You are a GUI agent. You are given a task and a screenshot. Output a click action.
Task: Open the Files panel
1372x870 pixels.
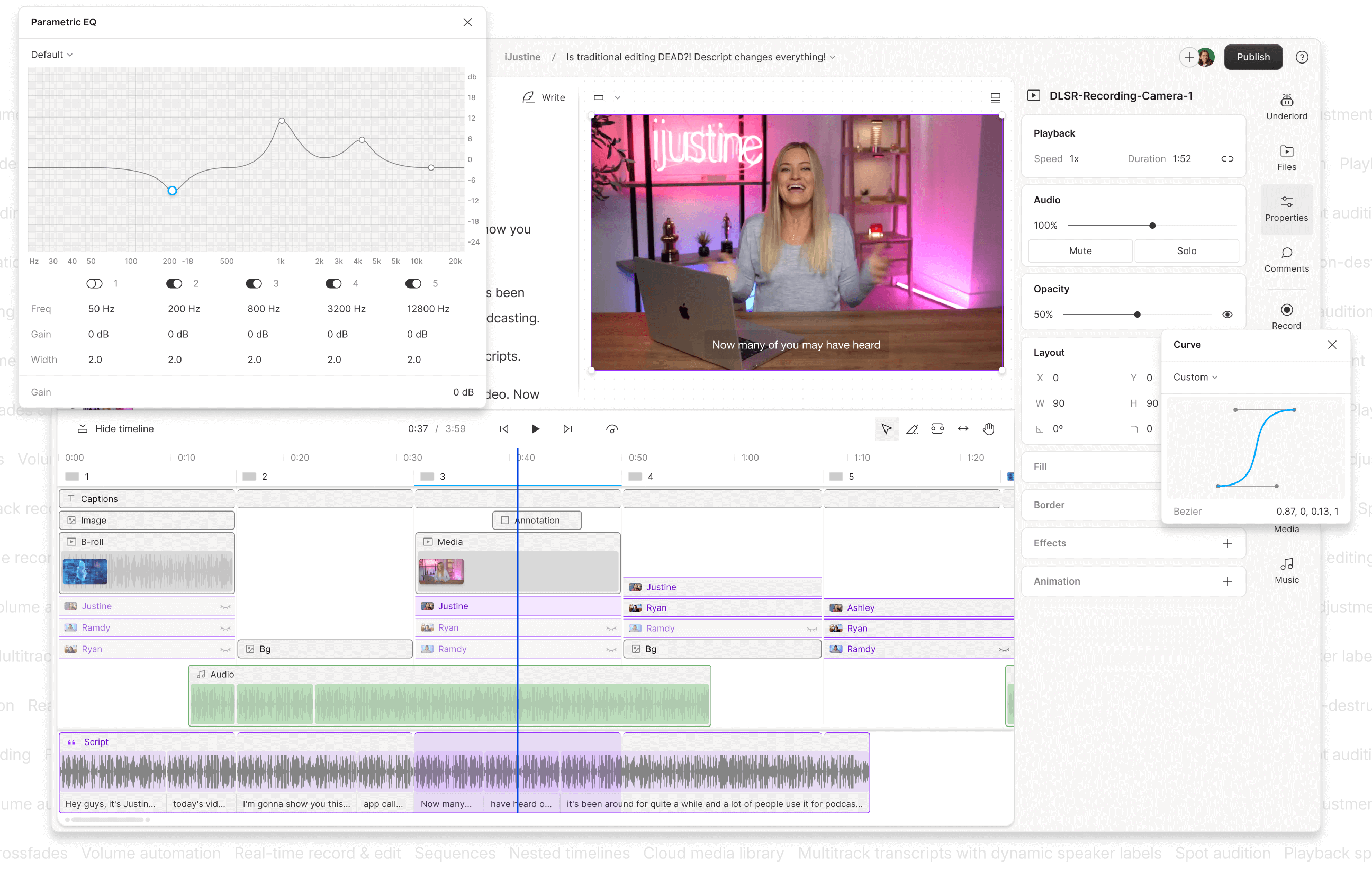point(1287,157)
